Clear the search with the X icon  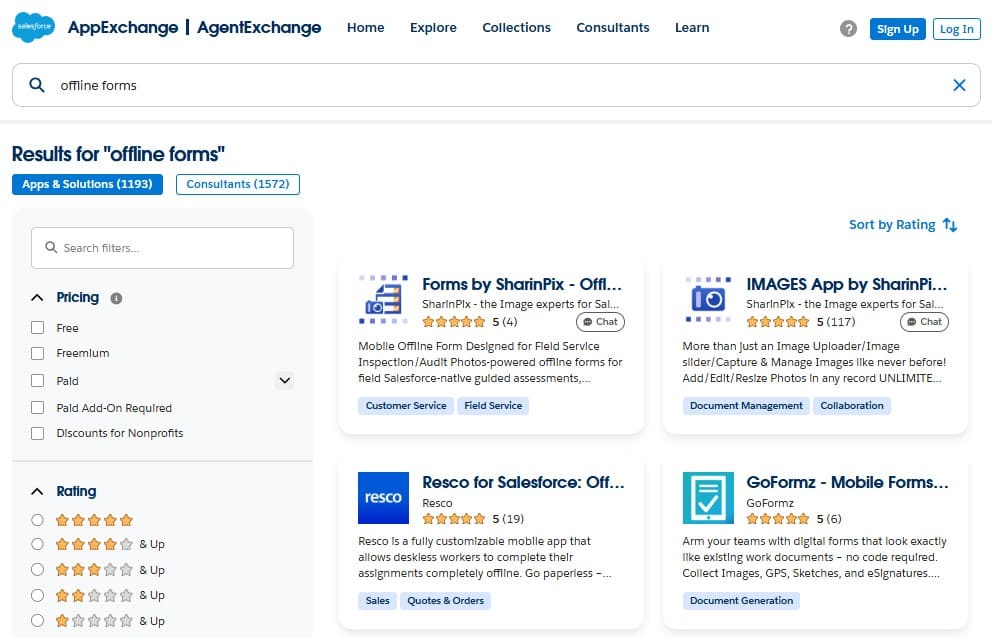coord(959,85)
